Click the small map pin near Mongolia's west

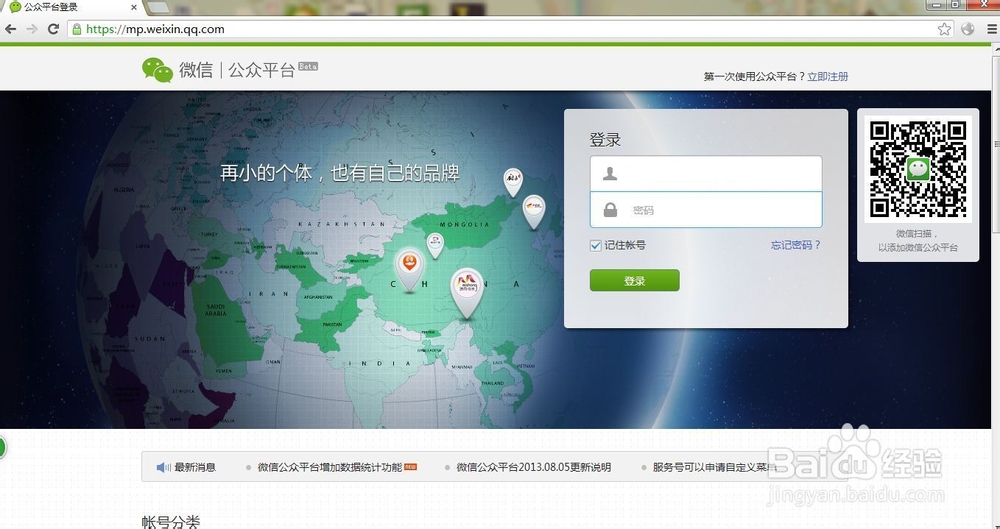(435, 245)
